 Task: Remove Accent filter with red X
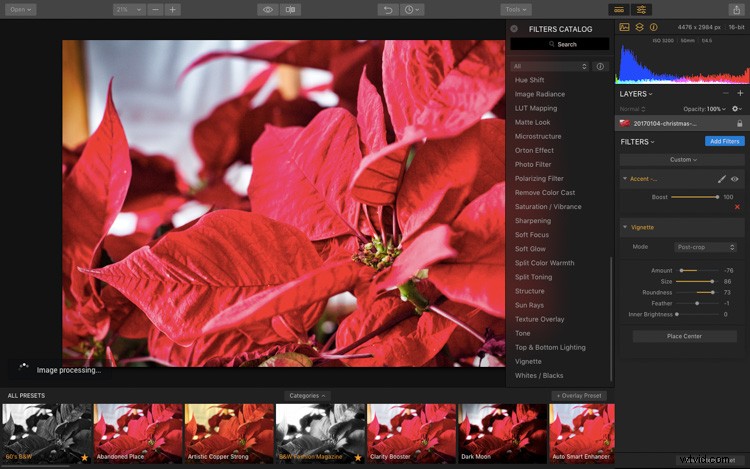click(x=737, y=207)
